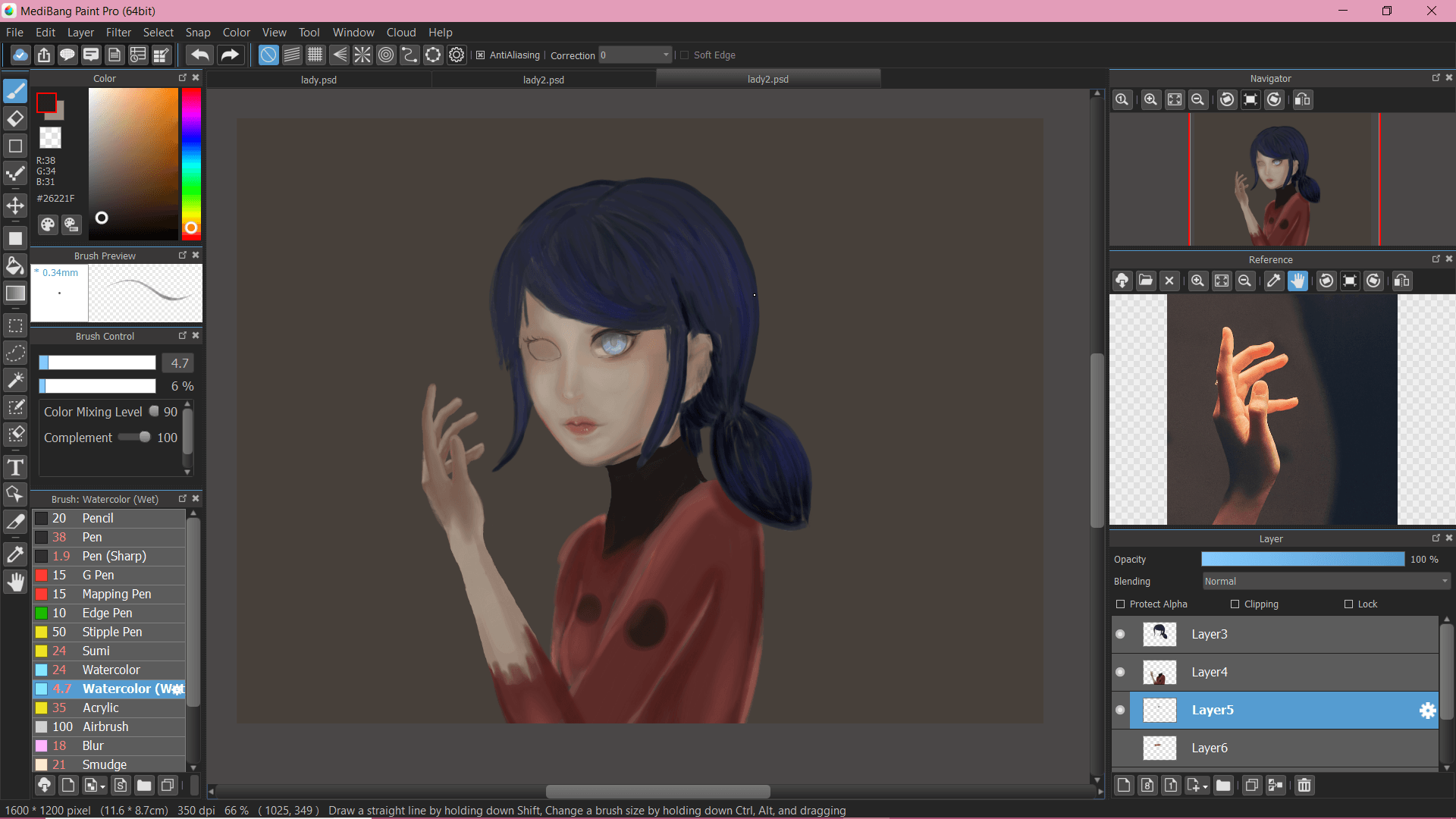1456x819 pixels.
Task: Hide Layer3 visibility
Action: click(1120, 634)
